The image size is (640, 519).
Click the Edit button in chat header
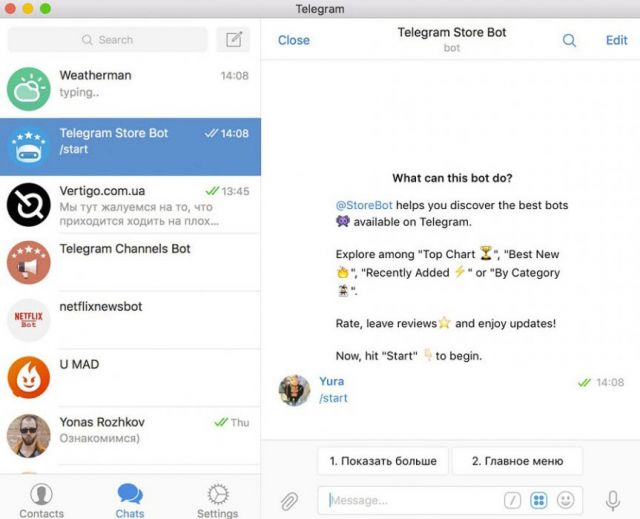click(x=616, y=40)
